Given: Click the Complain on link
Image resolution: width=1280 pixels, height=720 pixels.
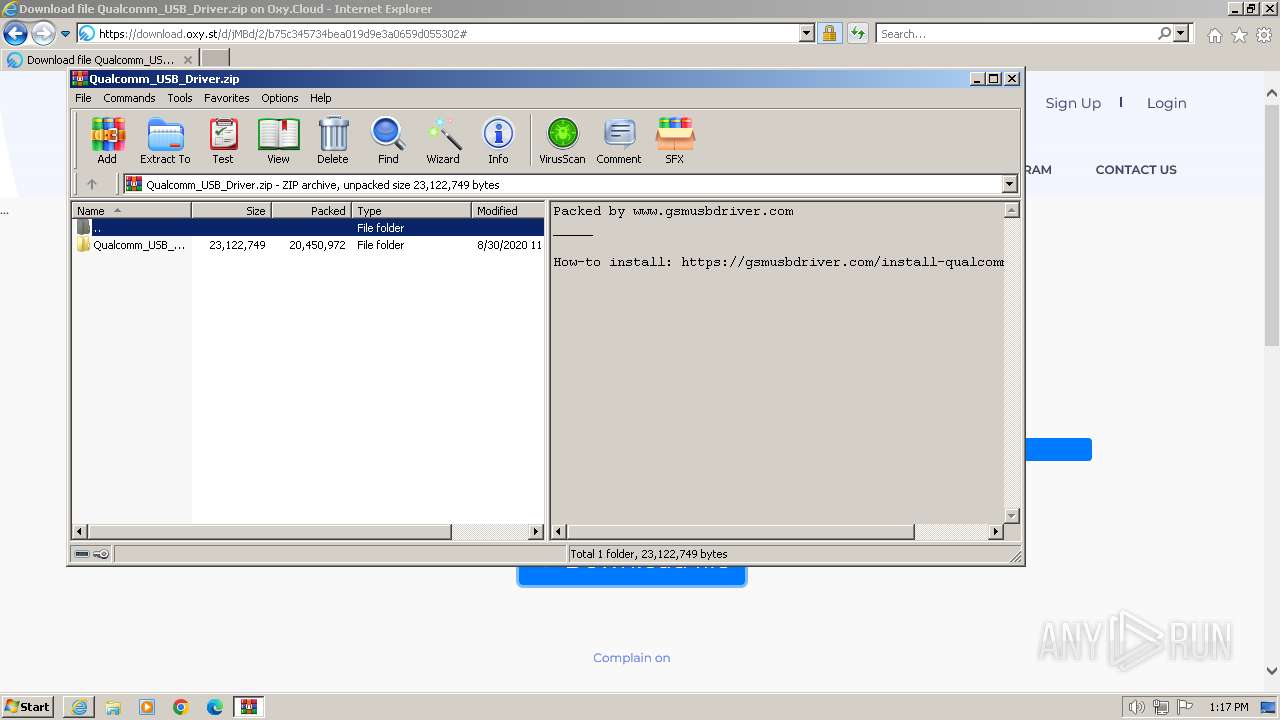Looking at the screenshot, I should [x=632, y=658].
